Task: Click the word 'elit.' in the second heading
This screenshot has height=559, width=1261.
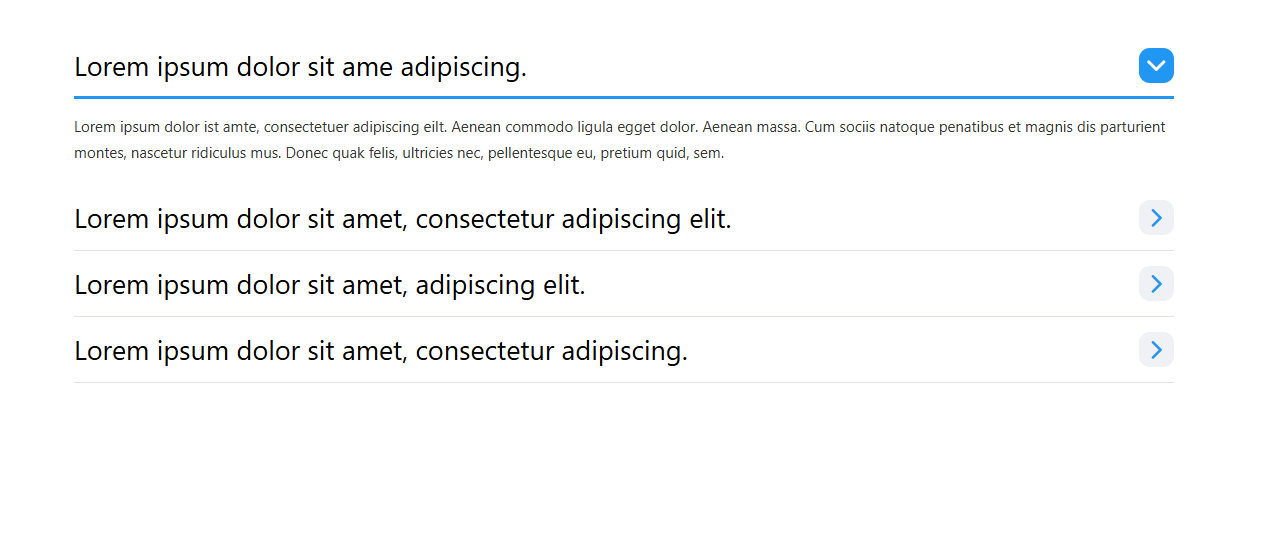Action: (710, 218)
